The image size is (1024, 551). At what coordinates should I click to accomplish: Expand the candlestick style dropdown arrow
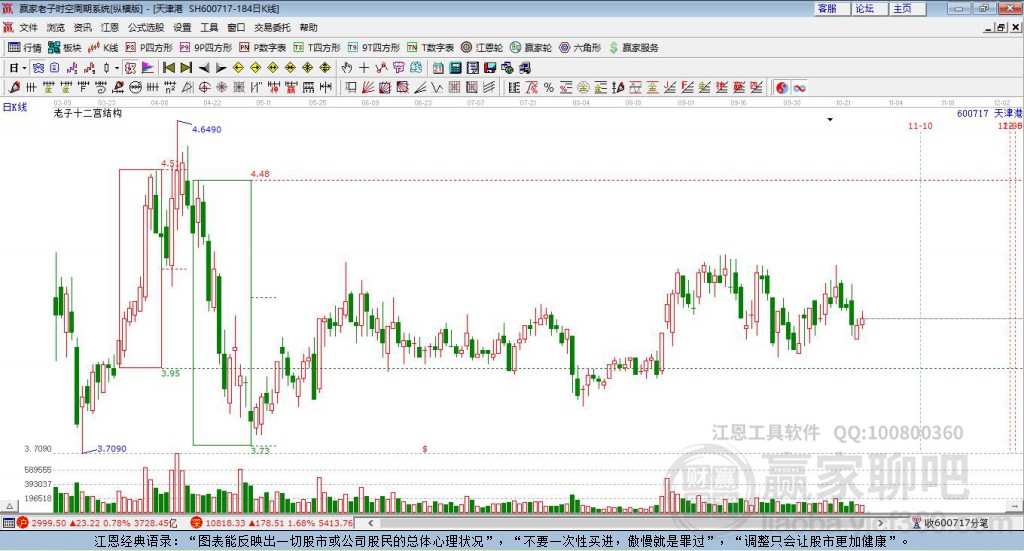tap(117, 68)
